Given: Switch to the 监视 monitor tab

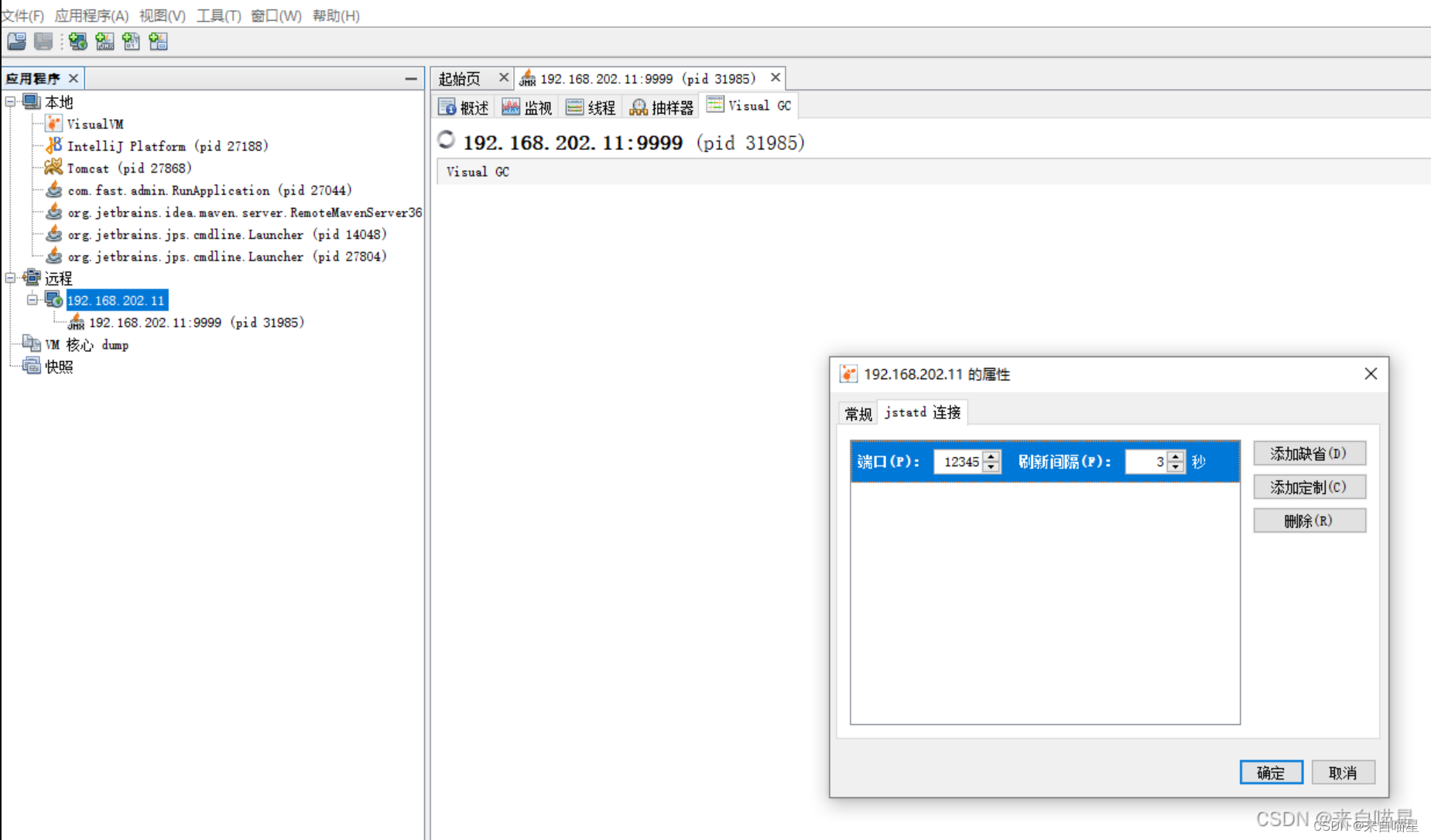Looking at the screenshot, I should click(x=527, y=108).
